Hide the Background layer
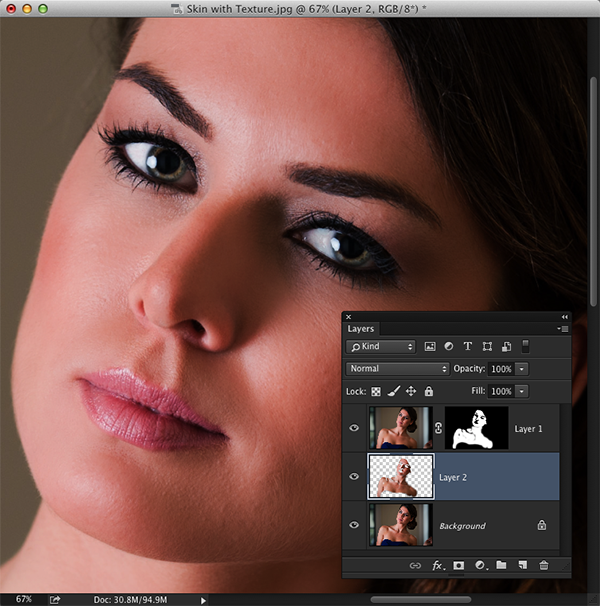 click(x=354, y=525)
